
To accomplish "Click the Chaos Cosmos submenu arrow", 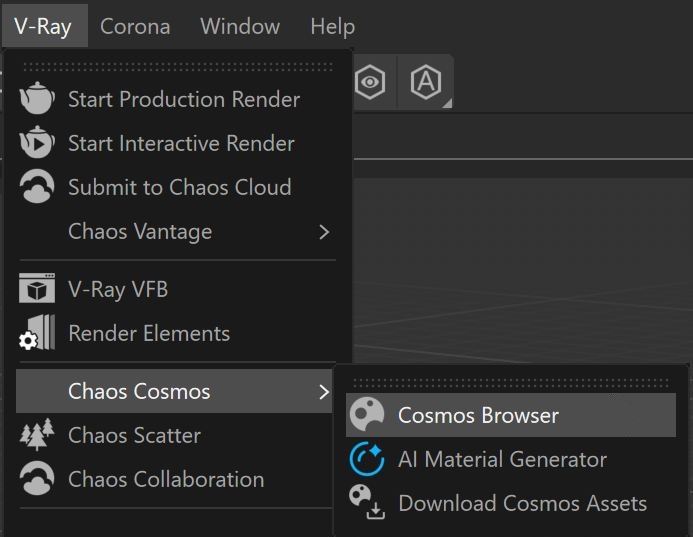I will 324,392.
